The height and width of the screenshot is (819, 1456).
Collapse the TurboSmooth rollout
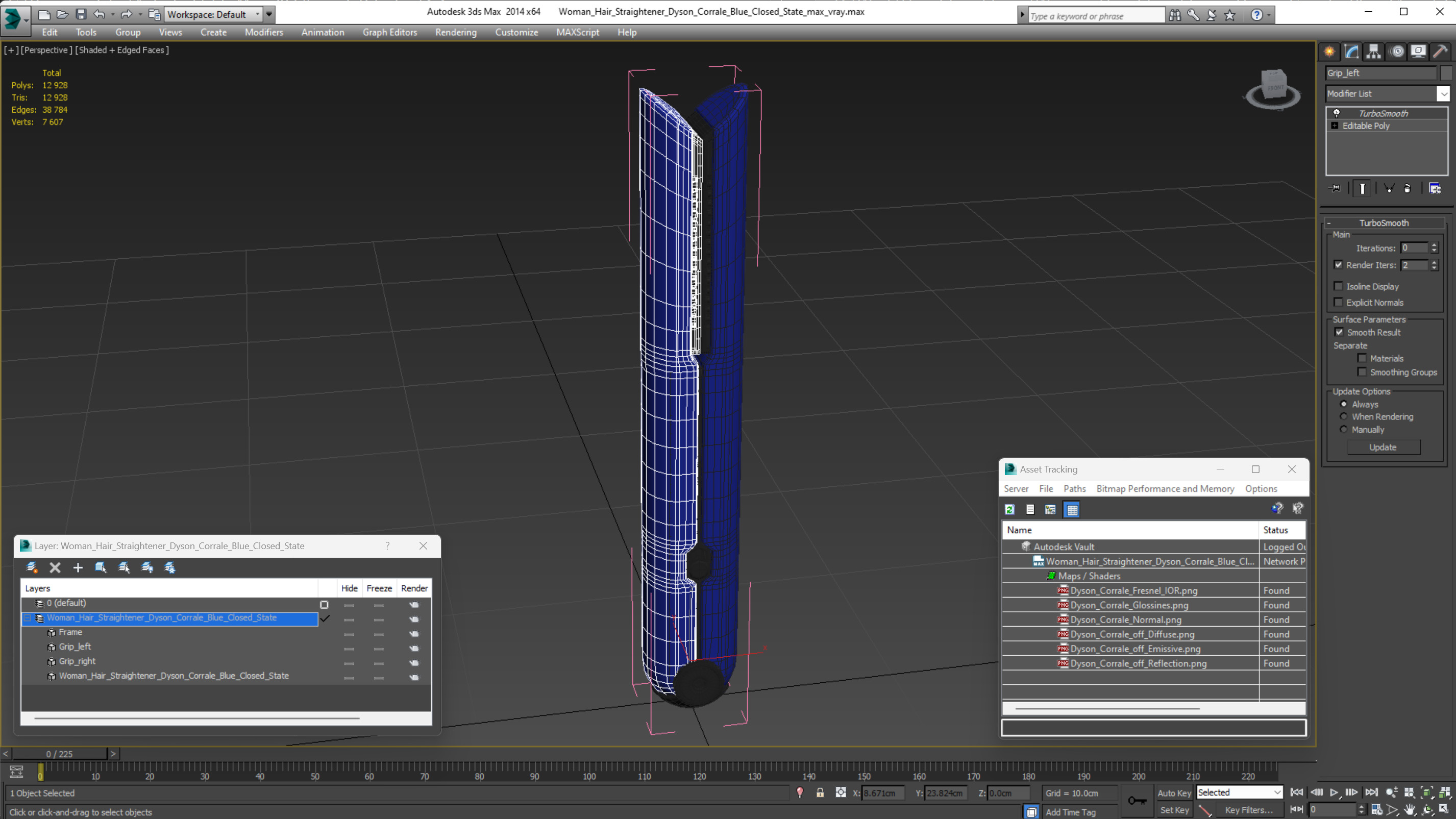tap(1329, 222)
